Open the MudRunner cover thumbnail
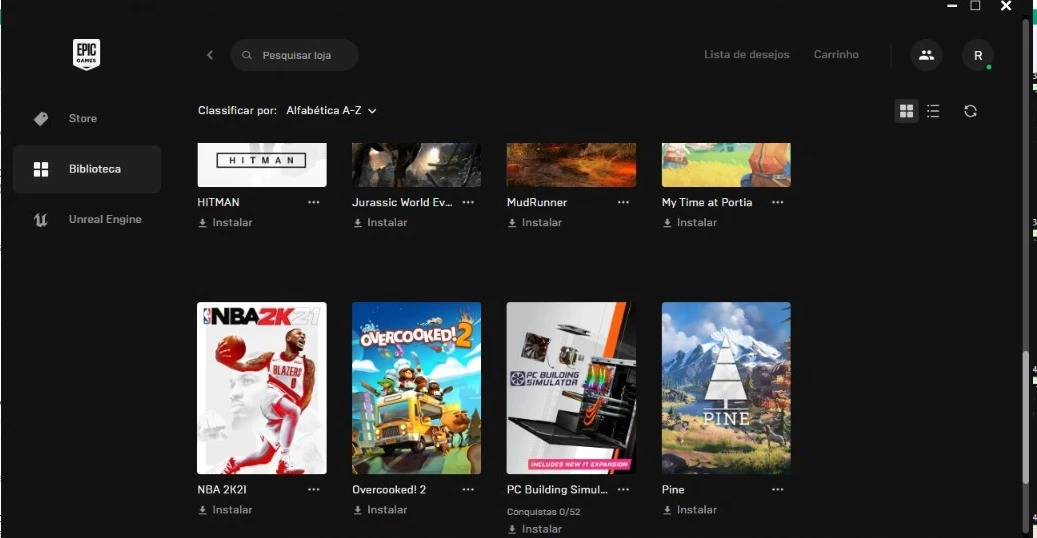Image resolution: width=1037 pixels, height=538 pixels. coord(571,165)
